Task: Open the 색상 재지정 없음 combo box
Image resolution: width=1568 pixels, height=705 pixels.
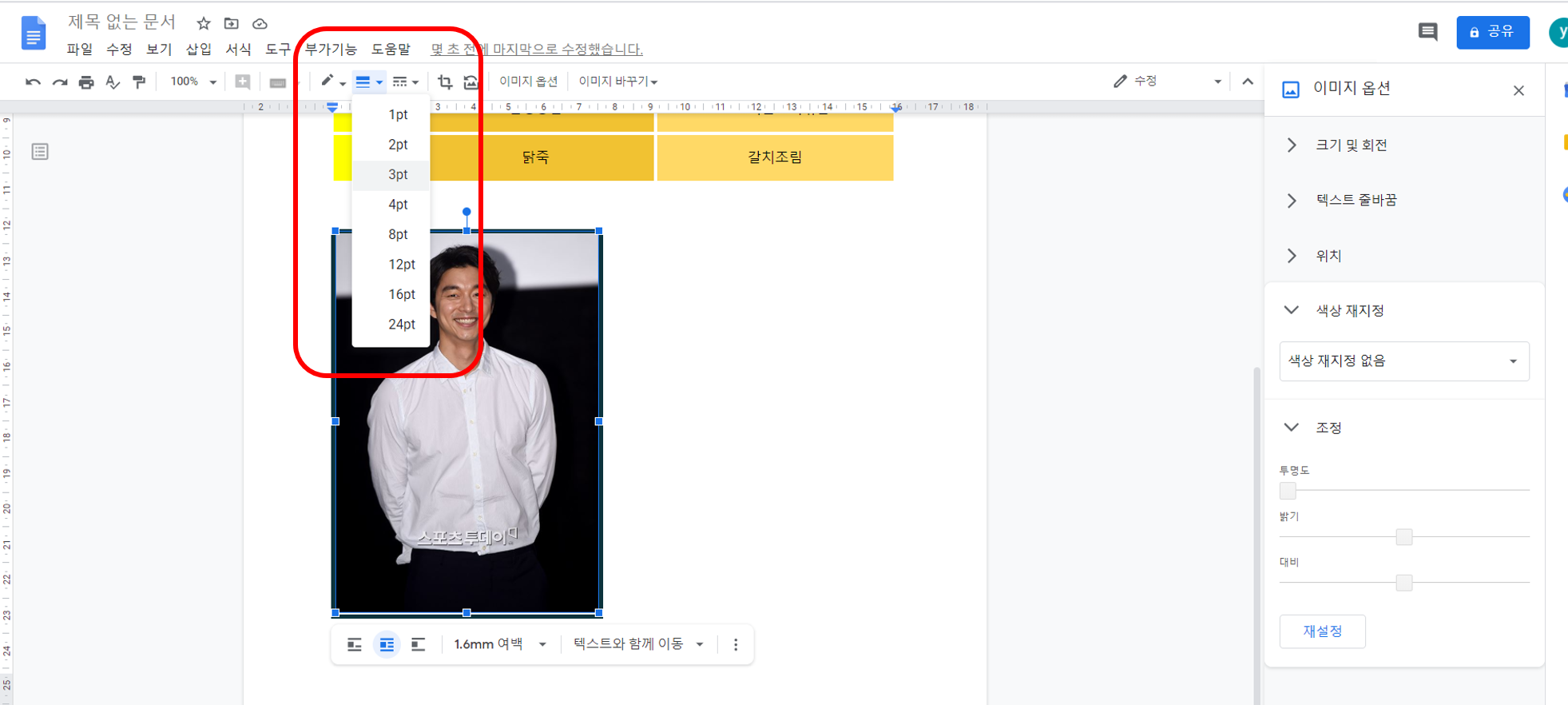Action: pyautogui.click(x=1404, y=360)
